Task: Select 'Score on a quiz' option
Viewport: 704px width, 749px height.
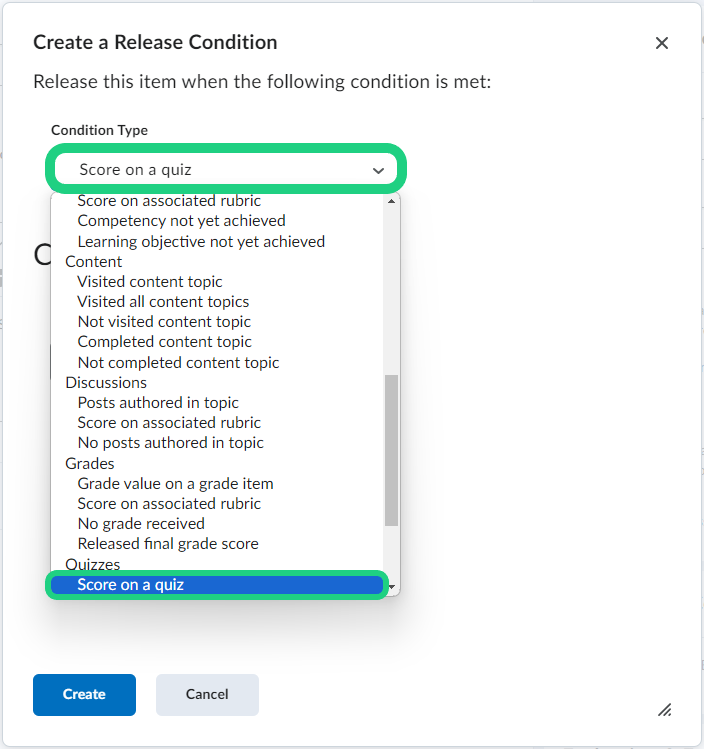Action: [131, 585]
